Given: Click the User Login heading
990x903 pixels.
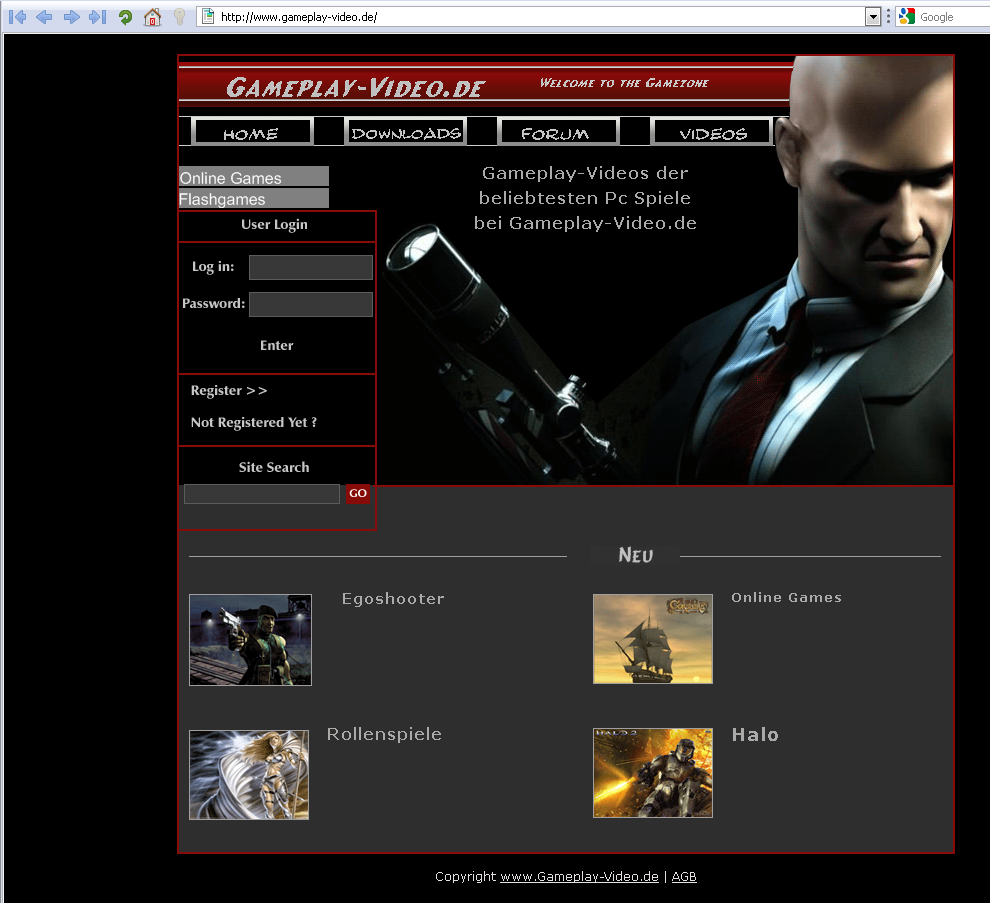Looking at the screenshot, I should pos(274,225).
